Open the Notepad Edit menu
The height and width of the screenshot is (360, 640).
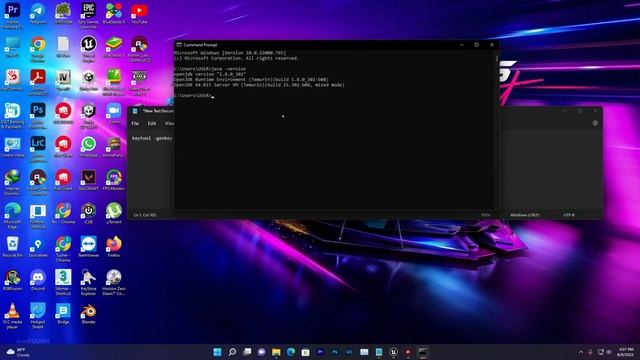tap(151, 123)
